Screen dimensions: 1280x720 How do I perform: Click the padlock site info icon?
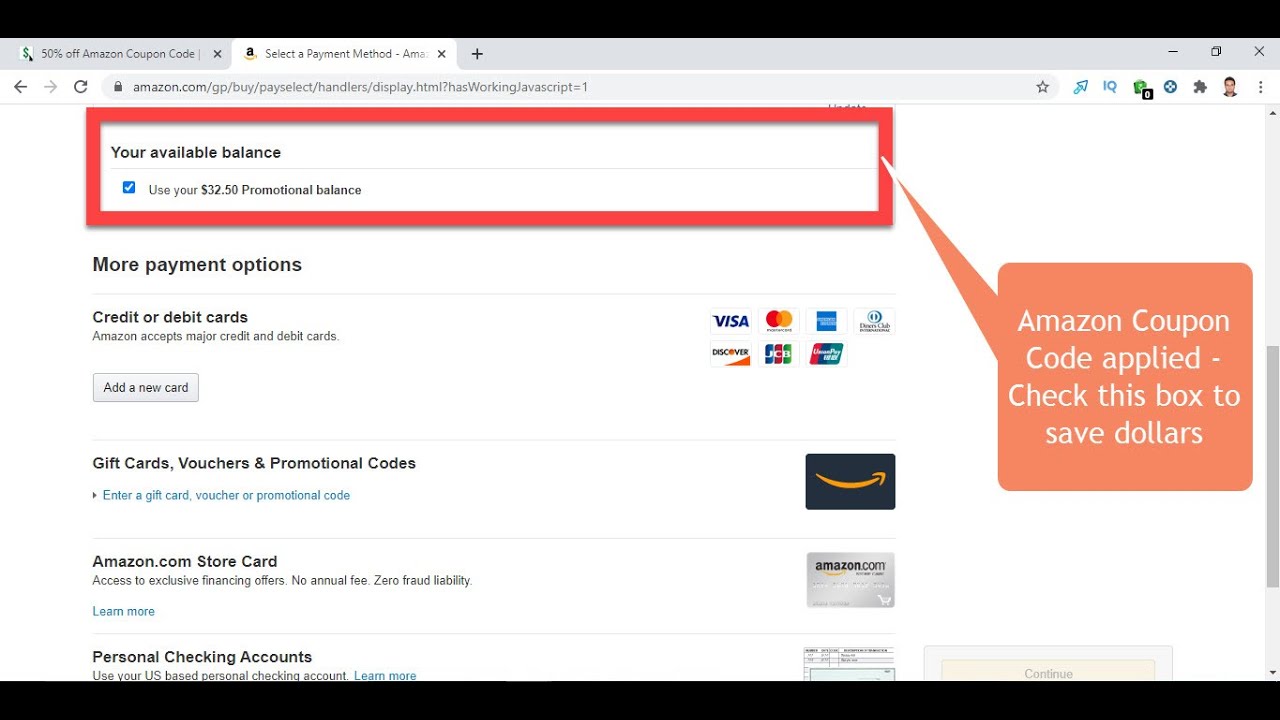(118, 87)
